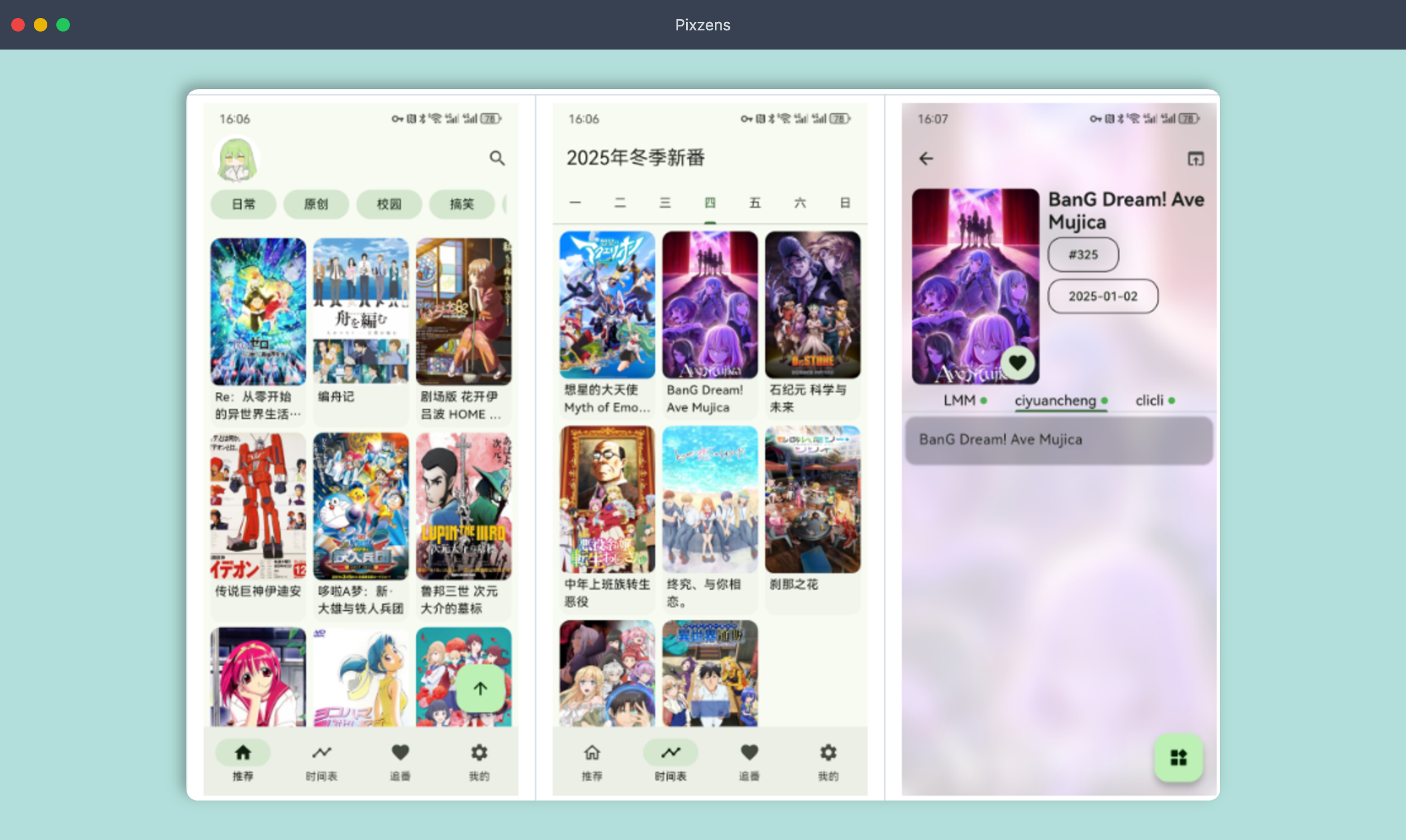Select the 日常 genre chip

coord(243,204)
